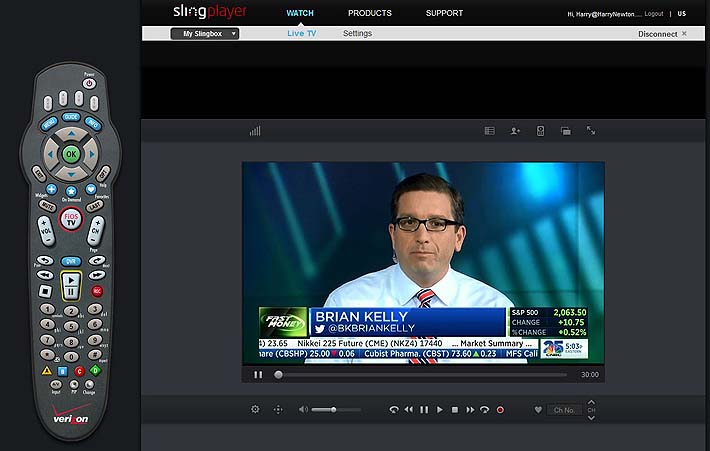The height and width of the screenshot is (451, 710).
Task: Check the signal strength bars icon
Action: (255, 131)
